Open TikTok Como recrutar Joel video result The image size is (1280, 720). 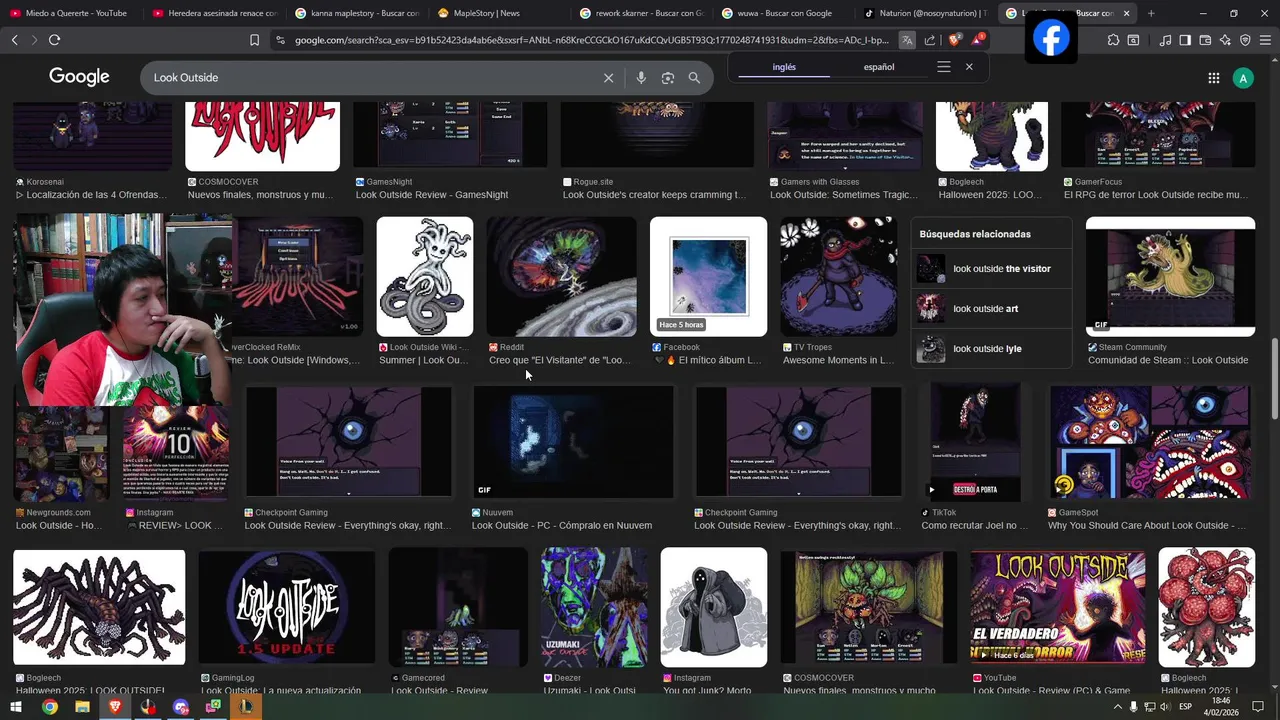[x=975, y=442]
